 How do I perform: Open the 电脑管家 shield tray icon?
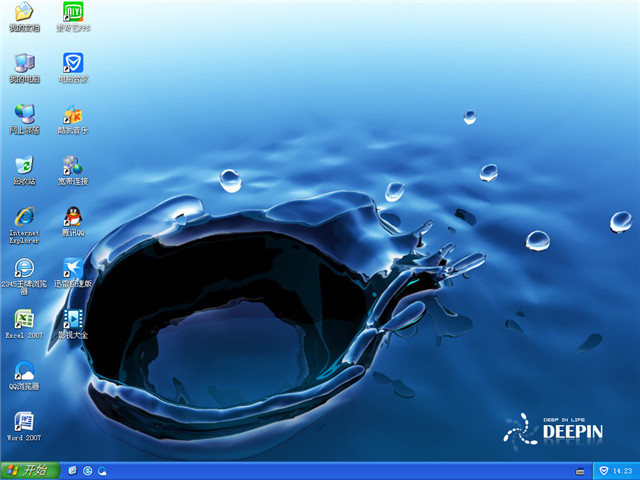pyautogui.click(x=603, y=471)
